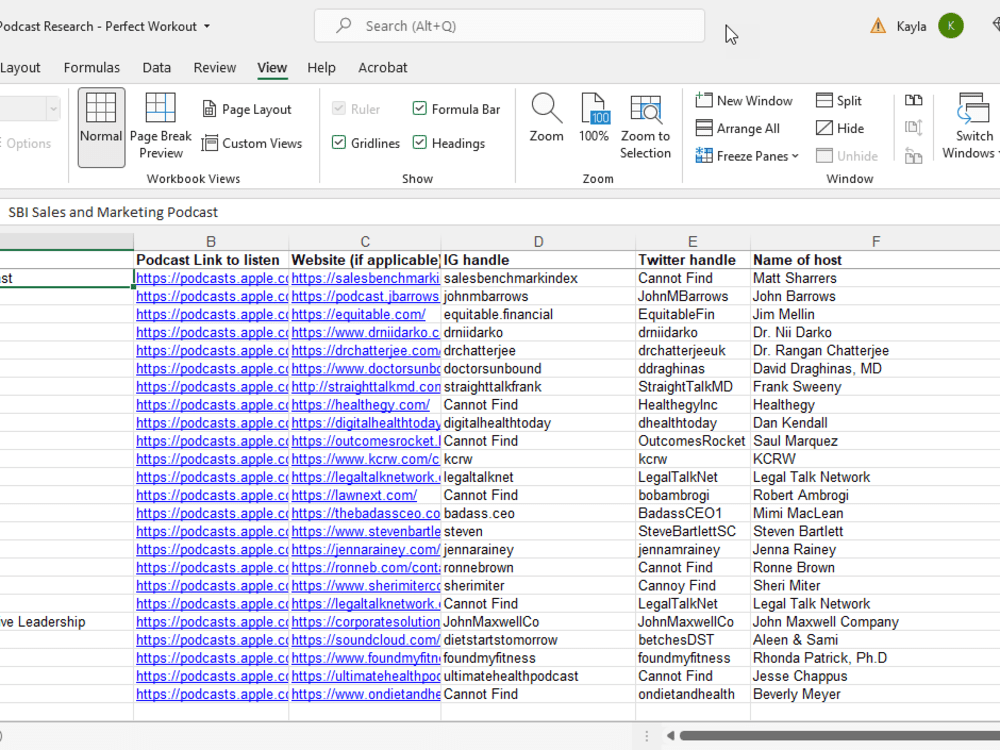
Task: Select cell 'Beverly Meyer'
Action: [876, 695]
